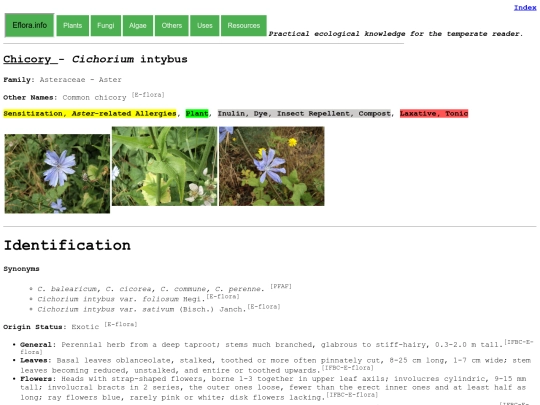
Task: Click the 'General' description entry
Action: (x=277, y=347)
